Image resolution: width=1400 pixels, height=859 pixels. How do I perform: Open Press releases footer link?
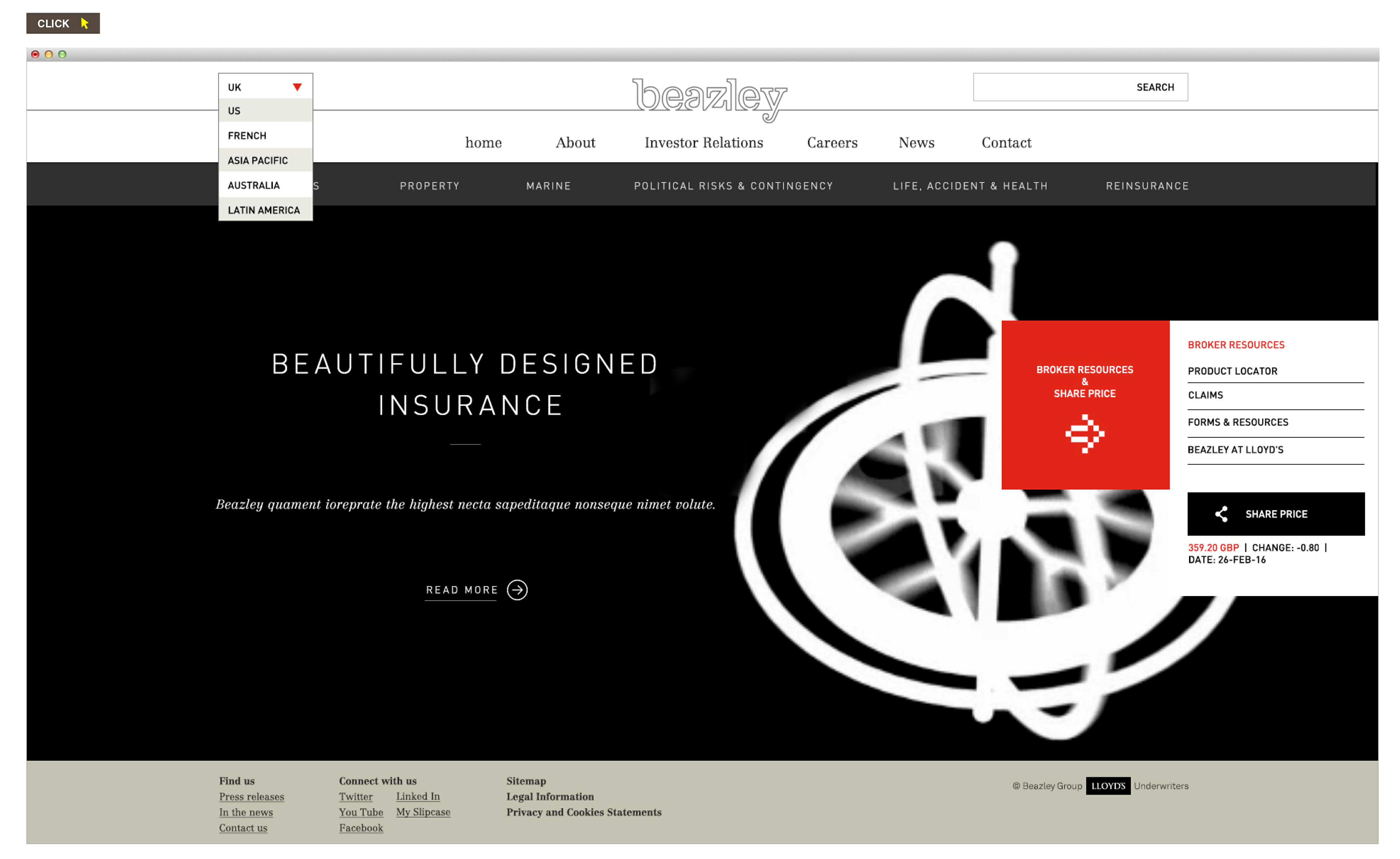pyautogui.click(x=252, y=796)
